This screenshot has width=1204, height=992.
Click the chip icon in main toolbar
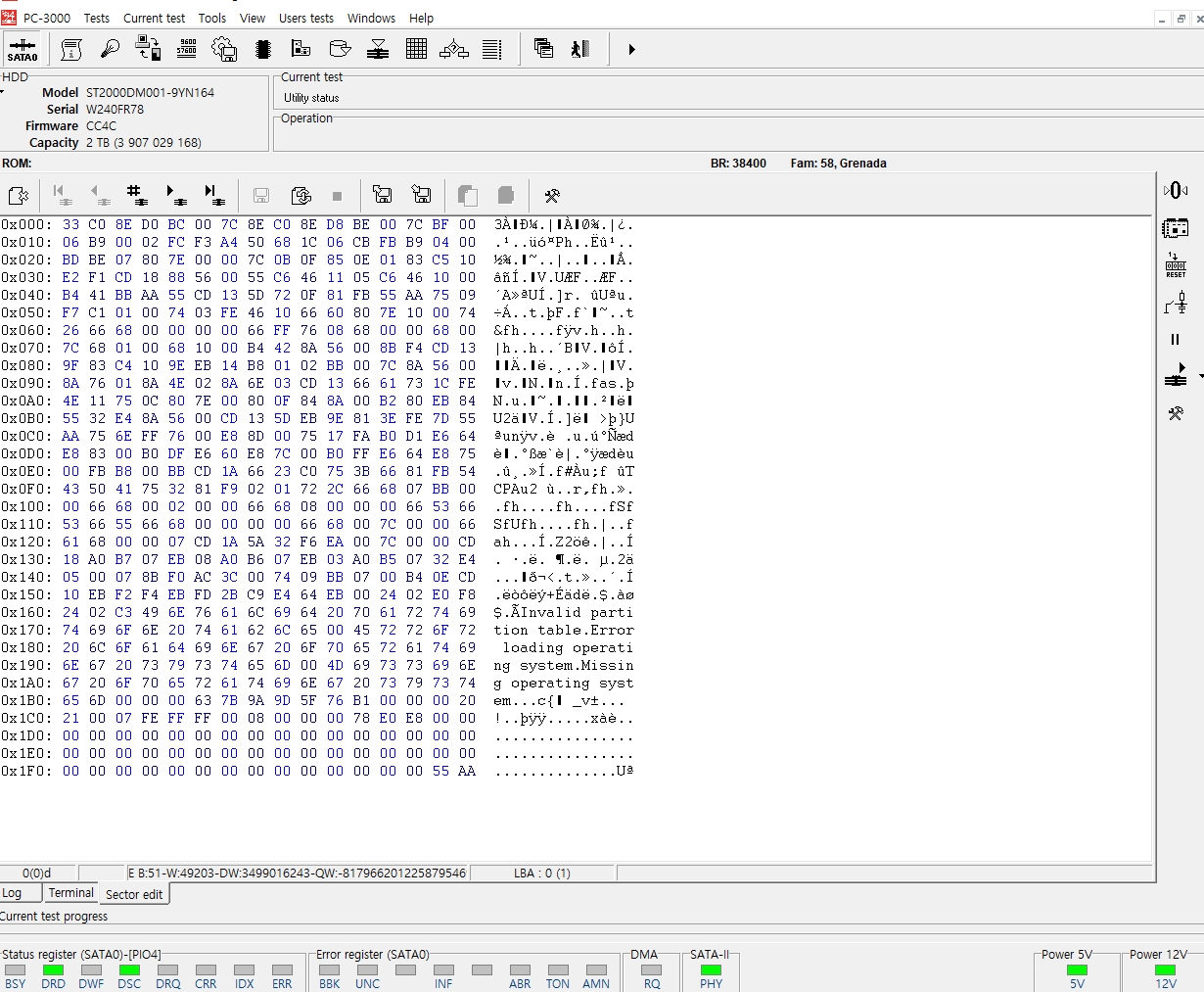pos(262,49)
